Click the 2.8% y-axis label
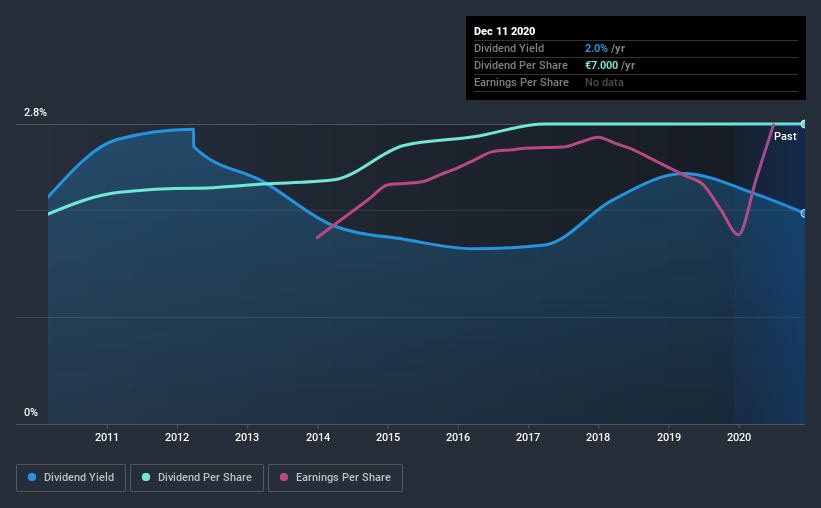The height and width of the screenshot is (508, 821). tap(35, 113)
